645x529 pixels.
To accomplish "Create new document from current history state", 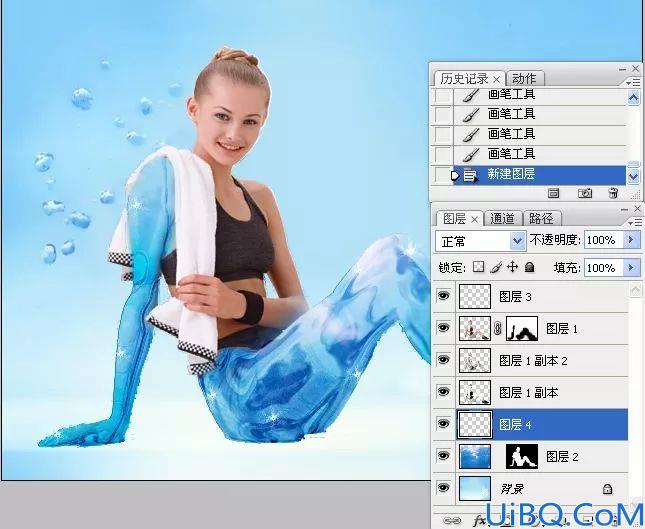I will pos(553,193).
